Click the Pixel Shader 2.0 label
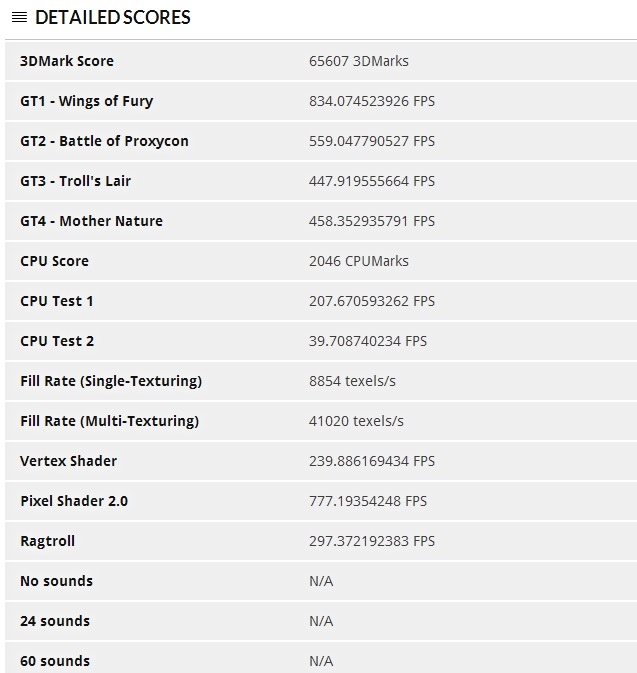Screen dimensions: 637x673 point(74,501)
